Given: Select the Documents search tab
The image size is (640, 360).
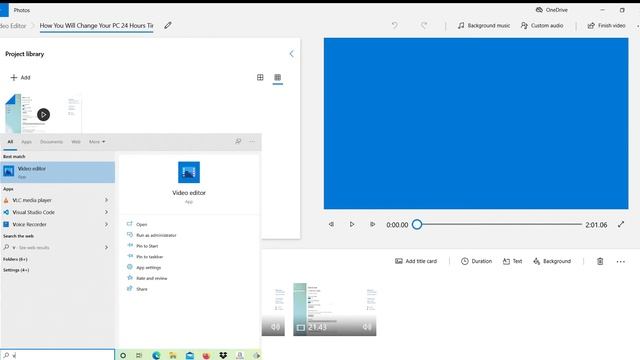Looking at the screenshot, I should (x=51, y=142).
